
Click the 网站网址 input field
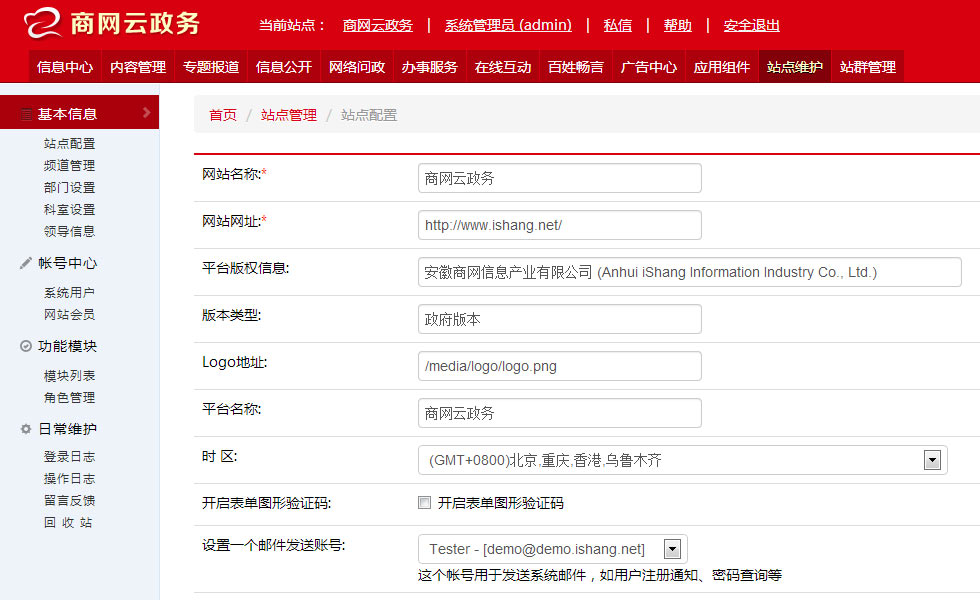559,225
